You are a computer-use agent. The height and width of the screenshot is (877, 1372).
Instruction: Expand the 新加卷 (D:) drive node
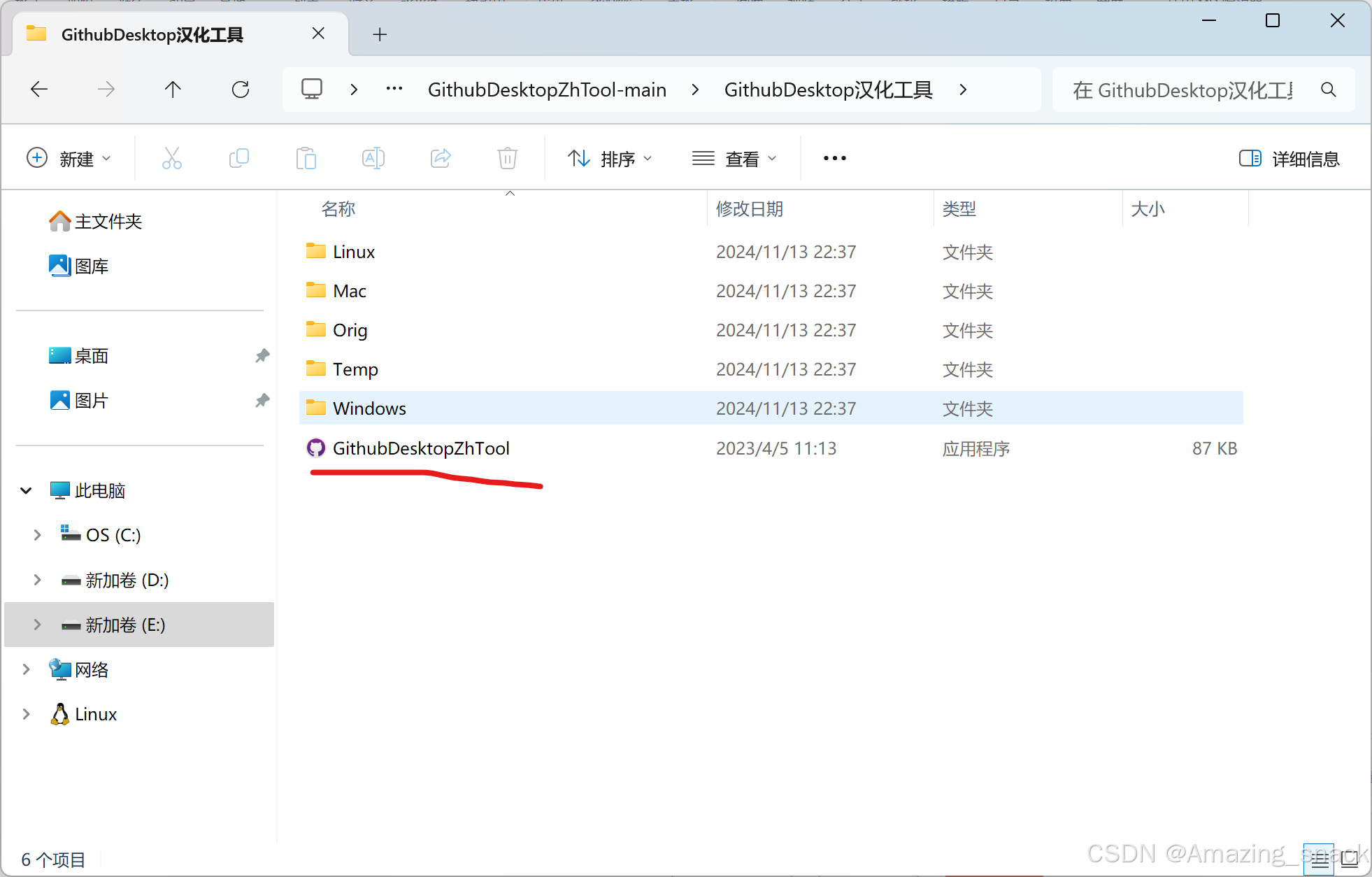[37, 580]
